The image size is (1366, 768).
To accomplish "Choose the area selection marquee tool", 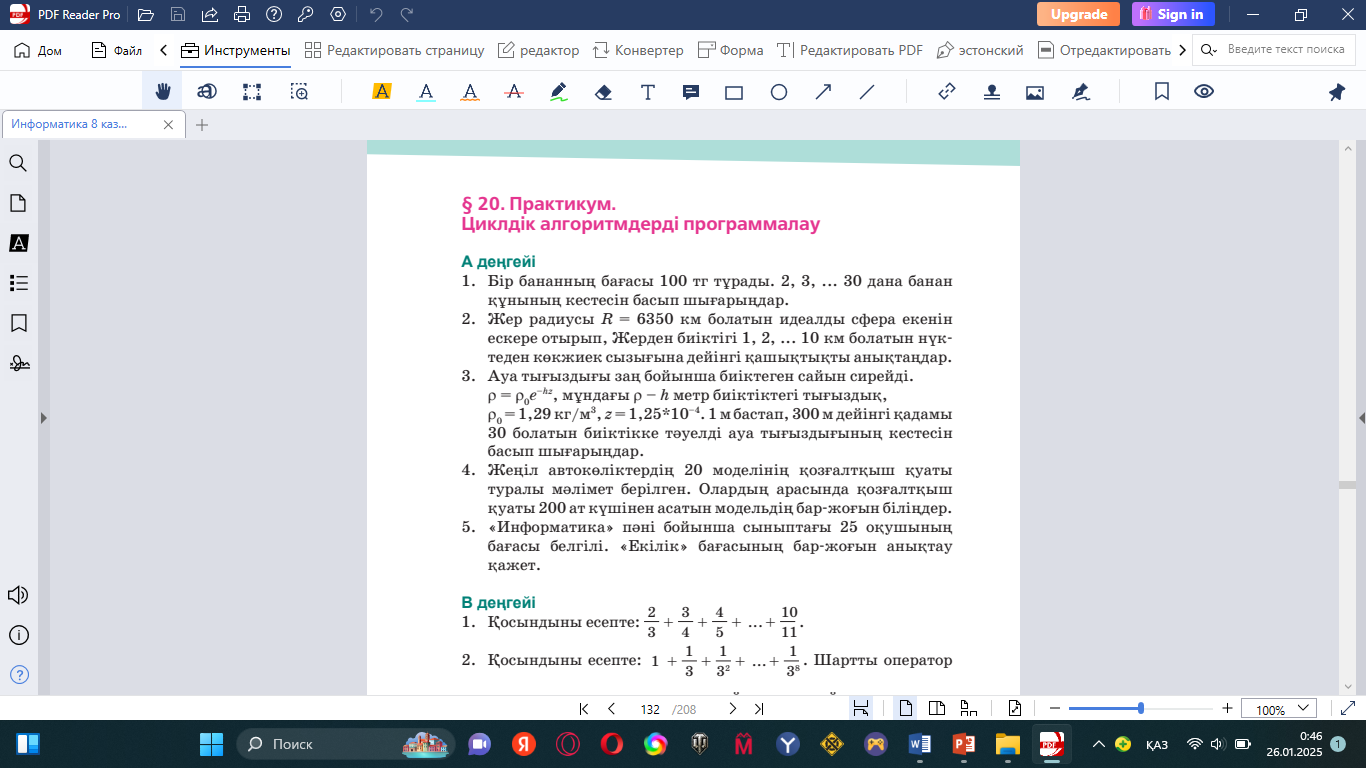I will pos(252,92).
